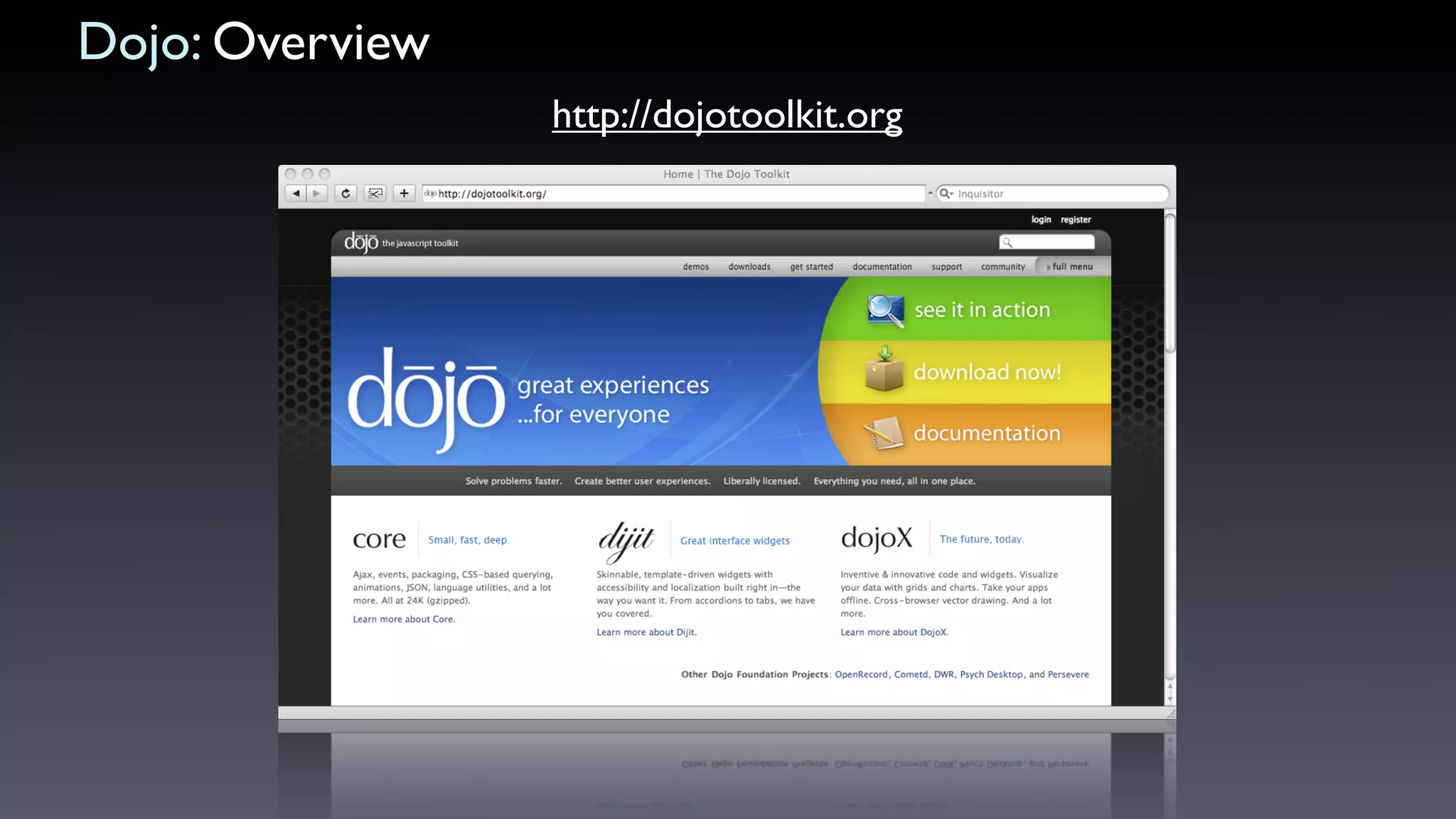Click the Home | The Dojo Toolkit title
Image resolution: width=1456 pixels, height=819 pixels.
(x=726, y=173)
